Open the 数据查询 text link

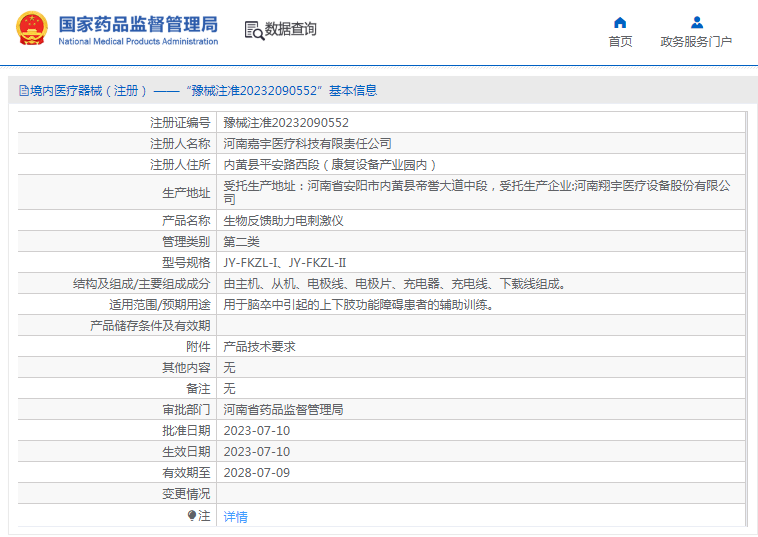pyautogui.click(x=291, y=30)
